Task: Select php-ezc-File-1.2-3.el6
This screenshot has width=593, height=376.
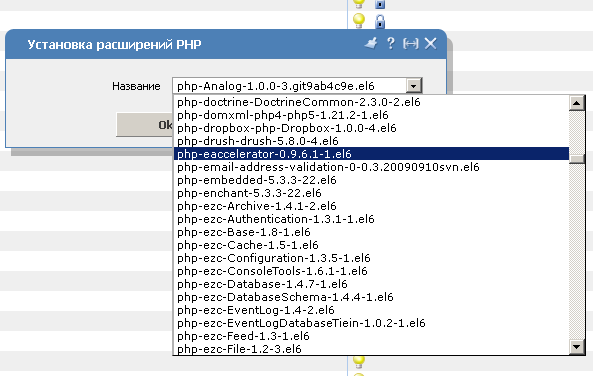Action: click(371, 349)
